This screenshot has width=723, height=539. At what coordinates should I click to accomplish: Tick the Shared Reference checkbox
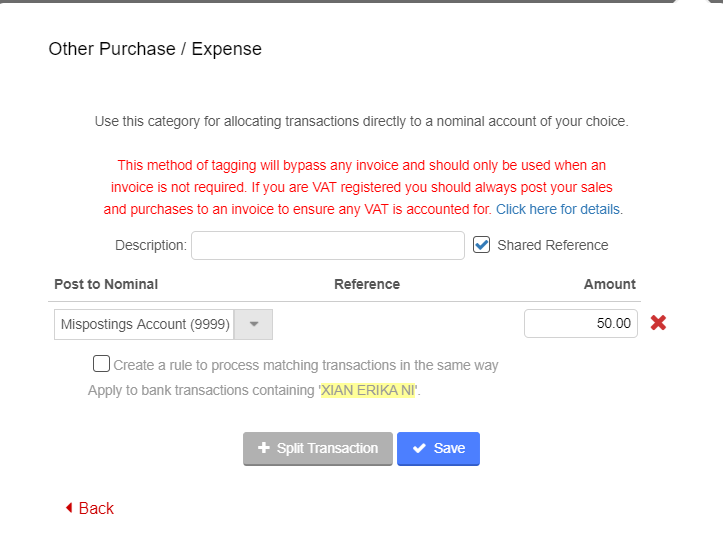tap(482, 245)
